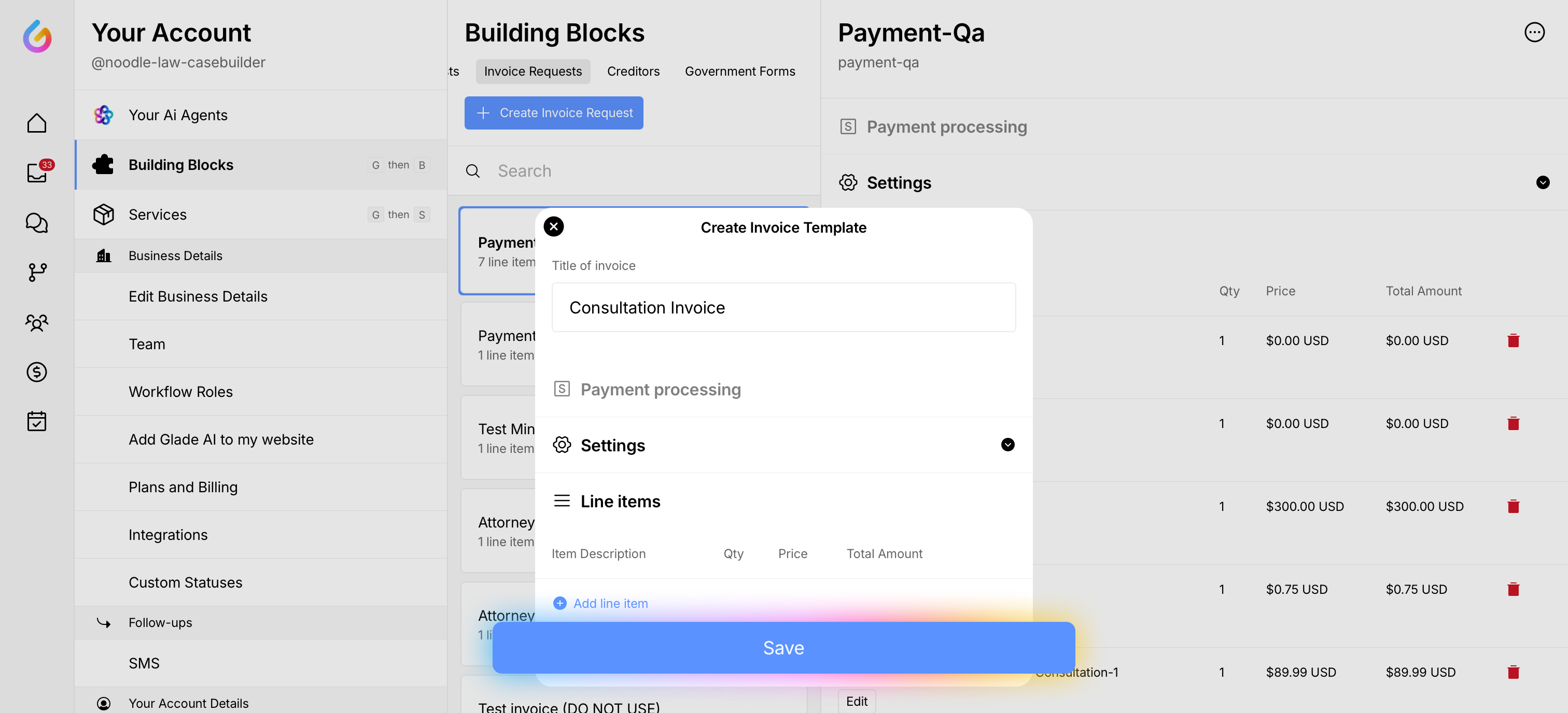Image resolution: width=1568 pixels, height=713 pixels.
Task: Click the Create Invoice Request button
Action: click(x=553, y=112)
